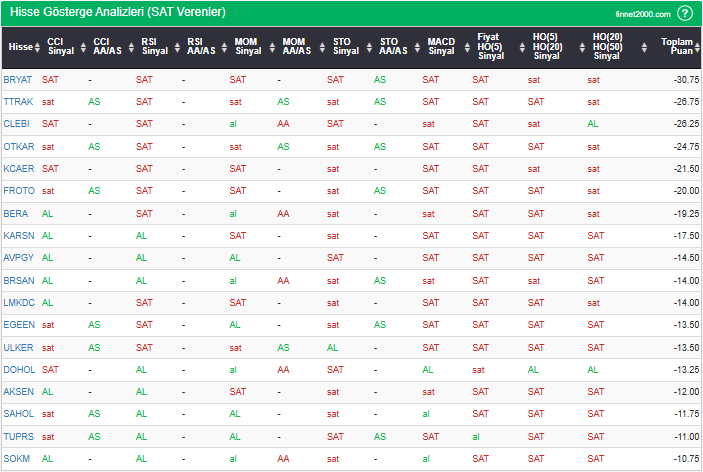Sort by RSI Sinyal column arrows
The width and height of the screenshot is (703, 472).
[x=177, y=47]
